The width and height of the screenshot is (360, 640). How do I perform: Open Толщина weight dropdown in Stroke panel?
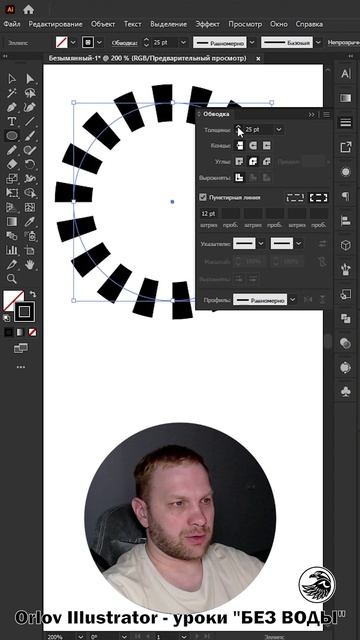tap(279, 130)
